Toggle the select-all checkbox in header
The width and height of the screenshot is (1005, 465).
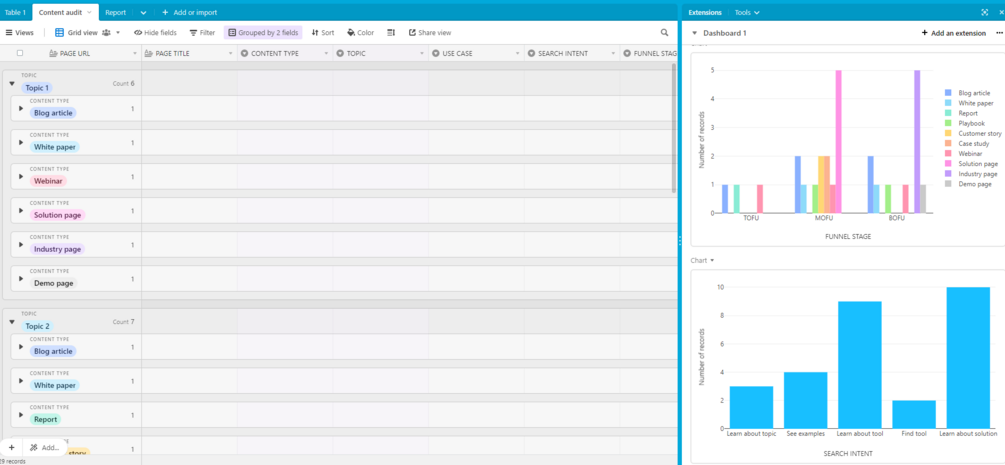click(x=20, y=53)
